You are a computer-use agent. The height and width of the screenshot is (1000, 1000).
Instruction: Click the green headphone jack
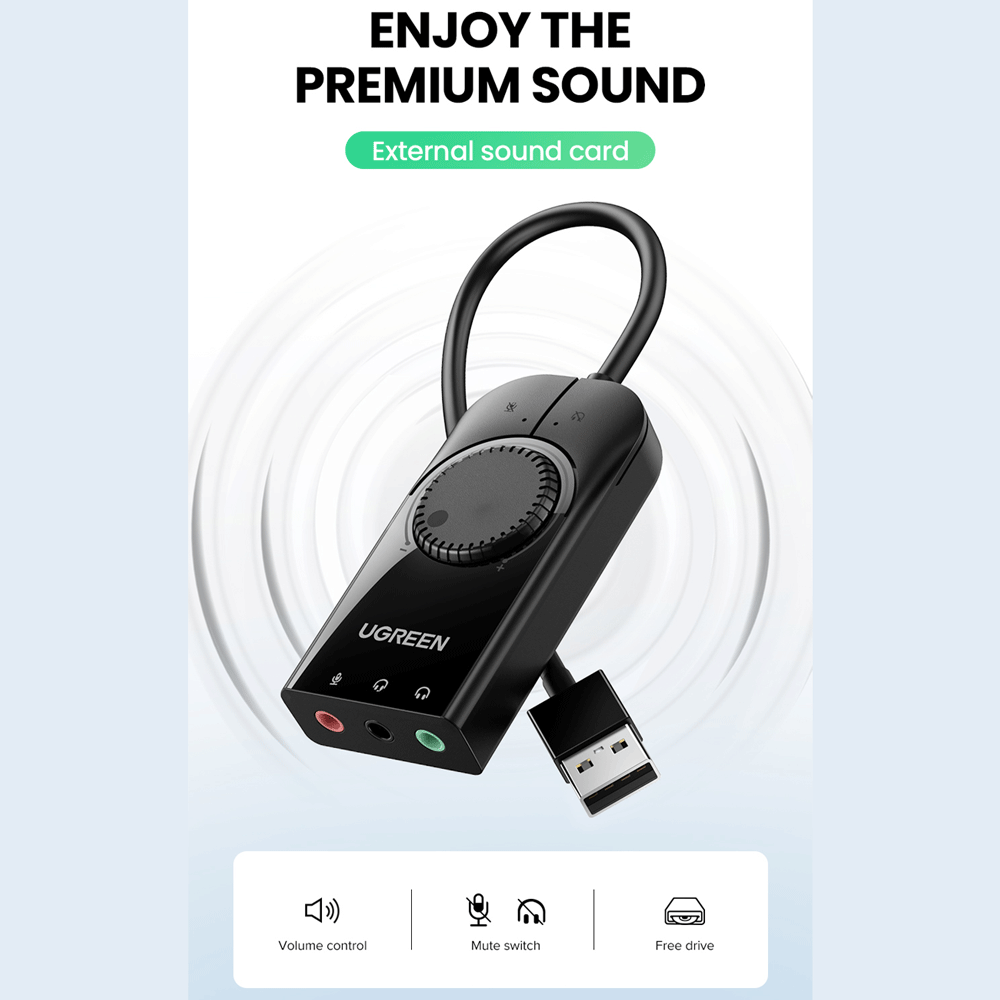[x=429, y=739]
